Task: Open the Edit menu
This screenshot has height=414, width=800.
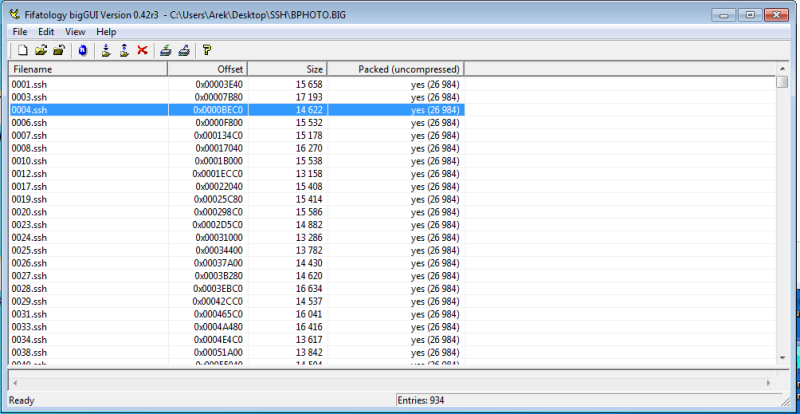Action: point(46,32)
